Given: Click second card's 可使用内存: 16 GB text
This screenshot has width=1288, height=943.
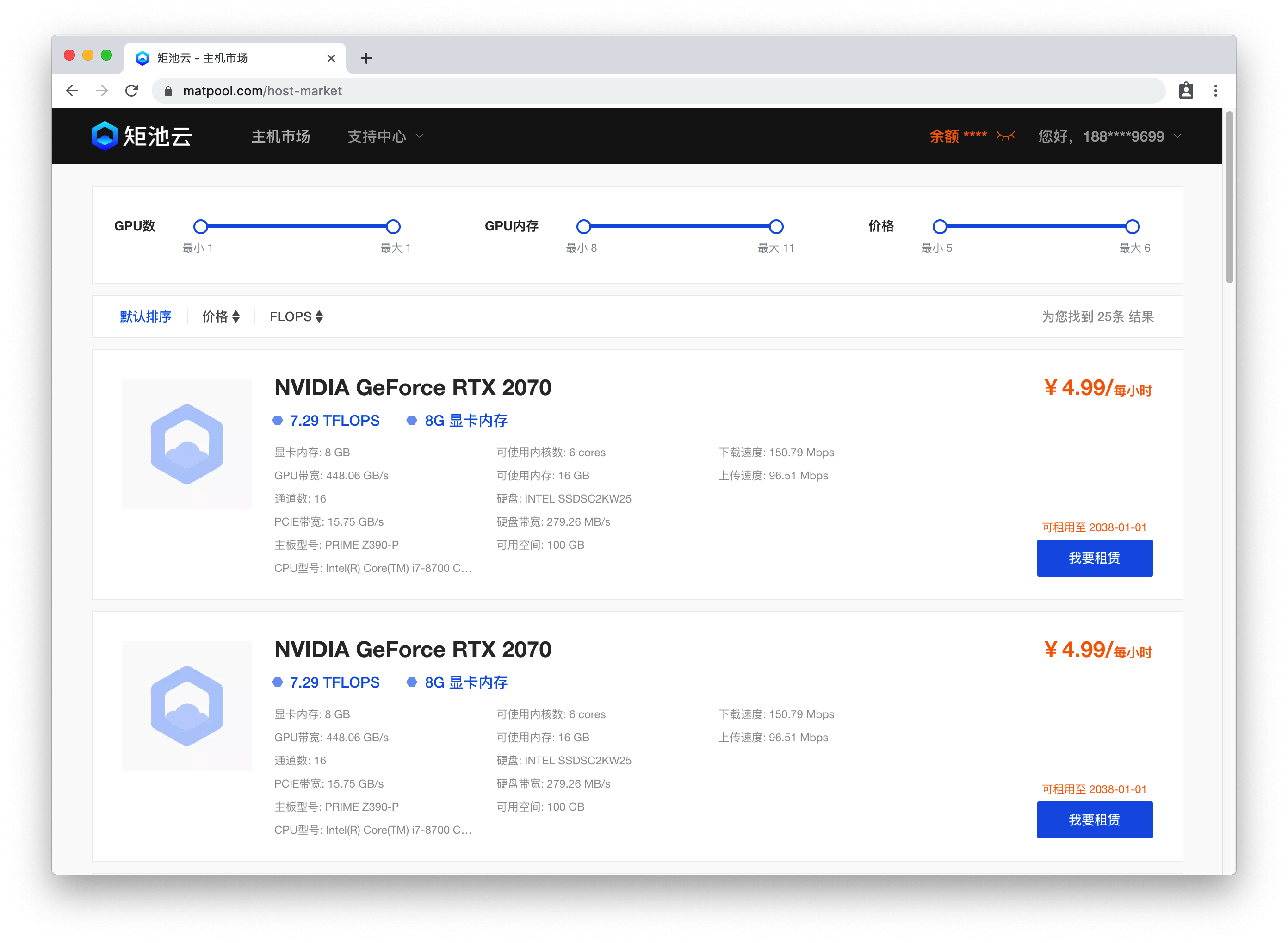Looking at the screenshot, I should pos(543,738).
